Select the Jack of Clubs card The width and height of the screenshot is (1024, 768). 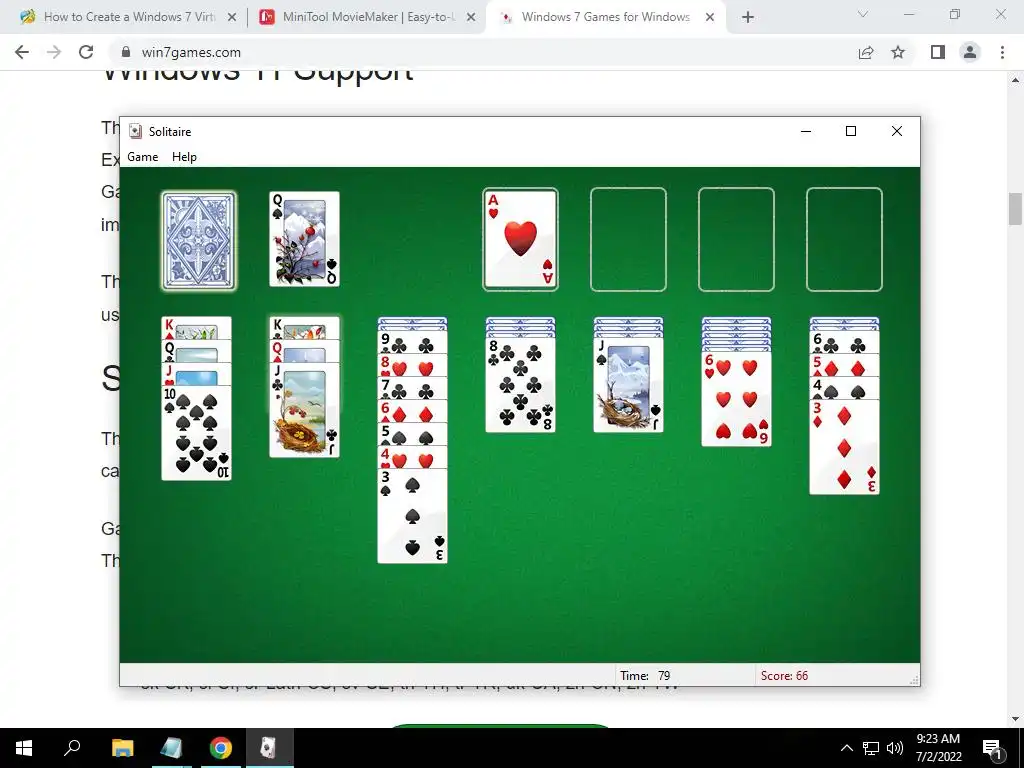coord(304,410)
